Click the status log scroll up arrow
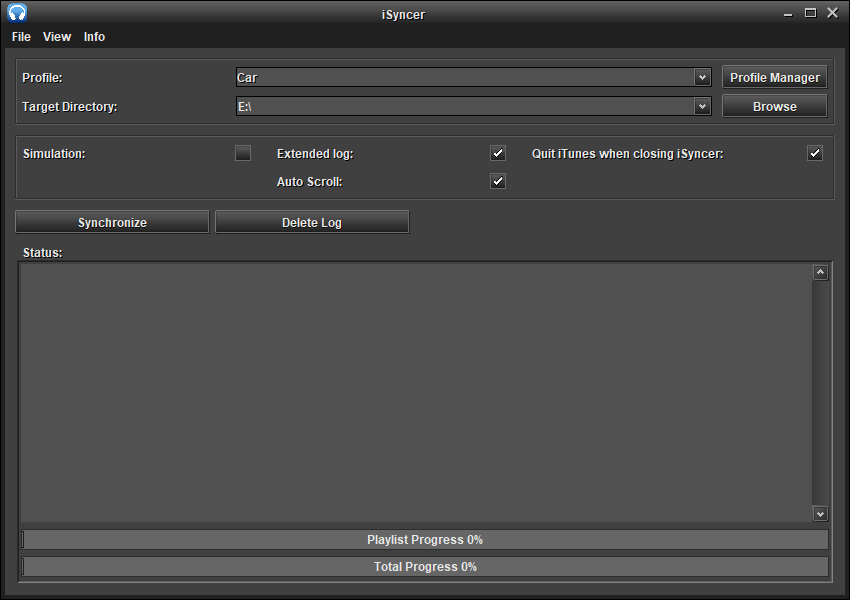This screenshot has height=600, width=850. click(x=820, y=273)
